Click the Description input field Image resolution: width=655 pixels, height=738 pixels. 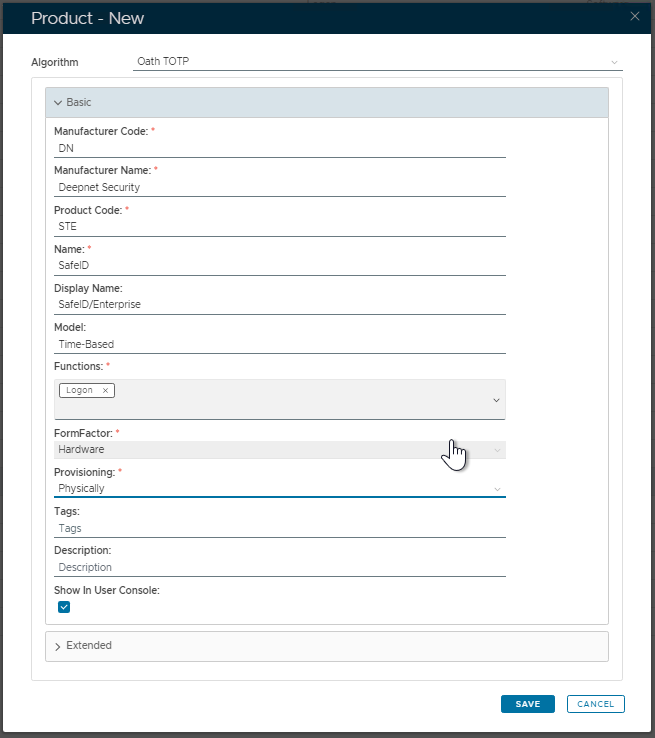280,567
